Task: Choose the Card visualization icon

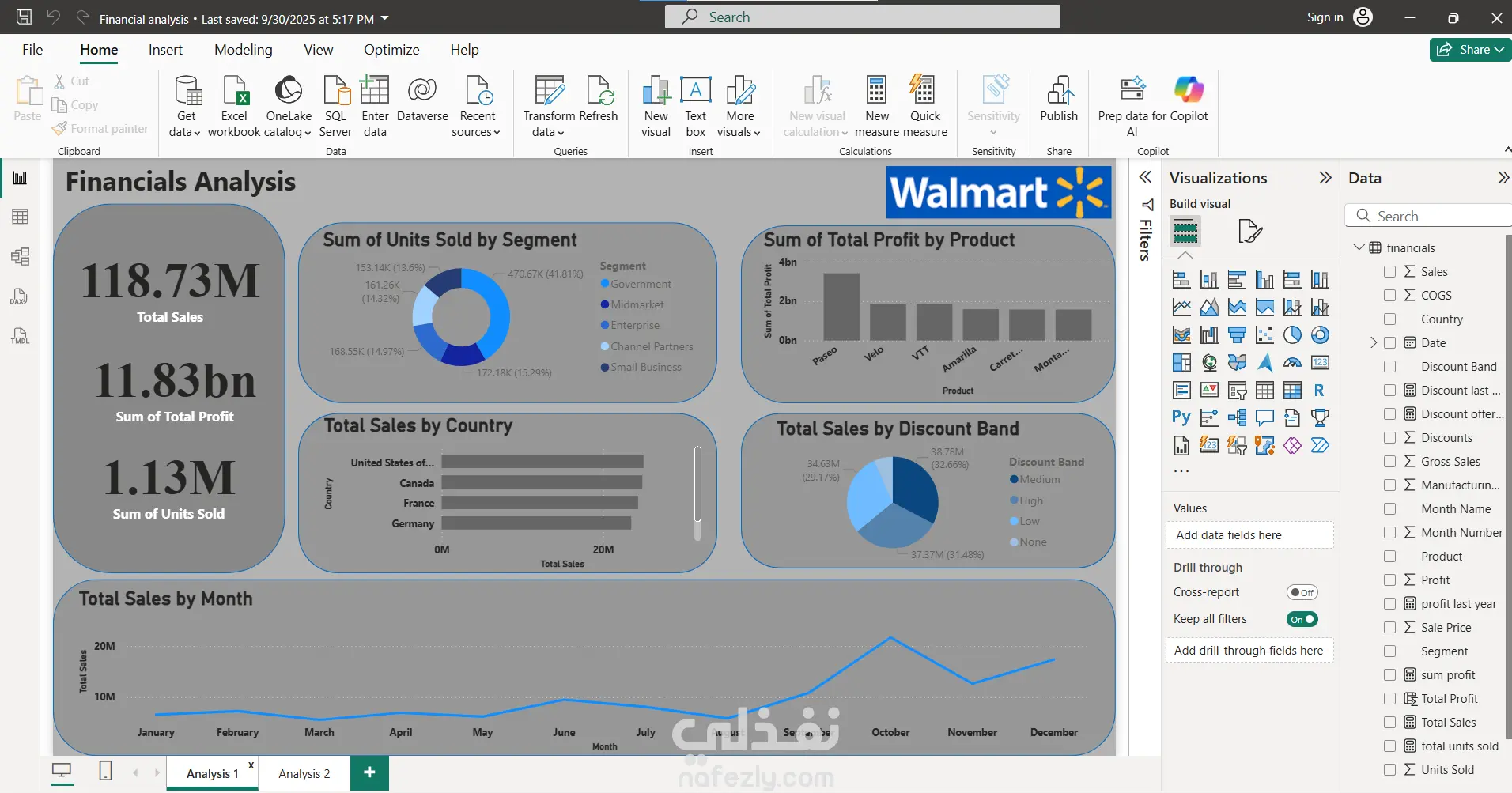Action: tap(1320, 363)
